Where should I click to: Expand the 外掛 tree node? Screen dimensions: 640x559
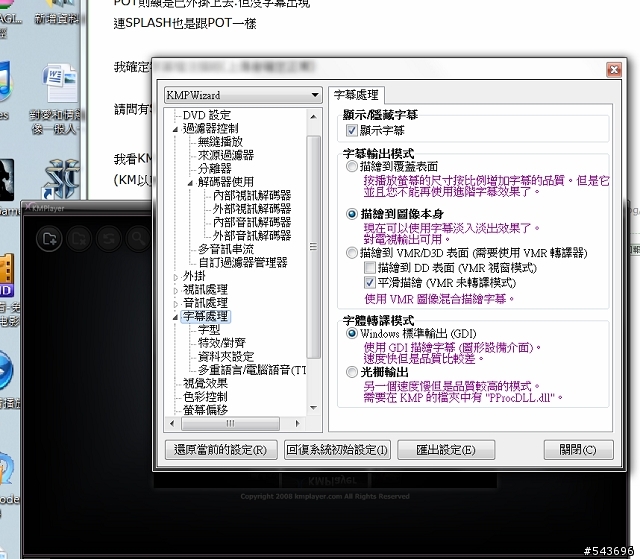[x=176, y=277]
